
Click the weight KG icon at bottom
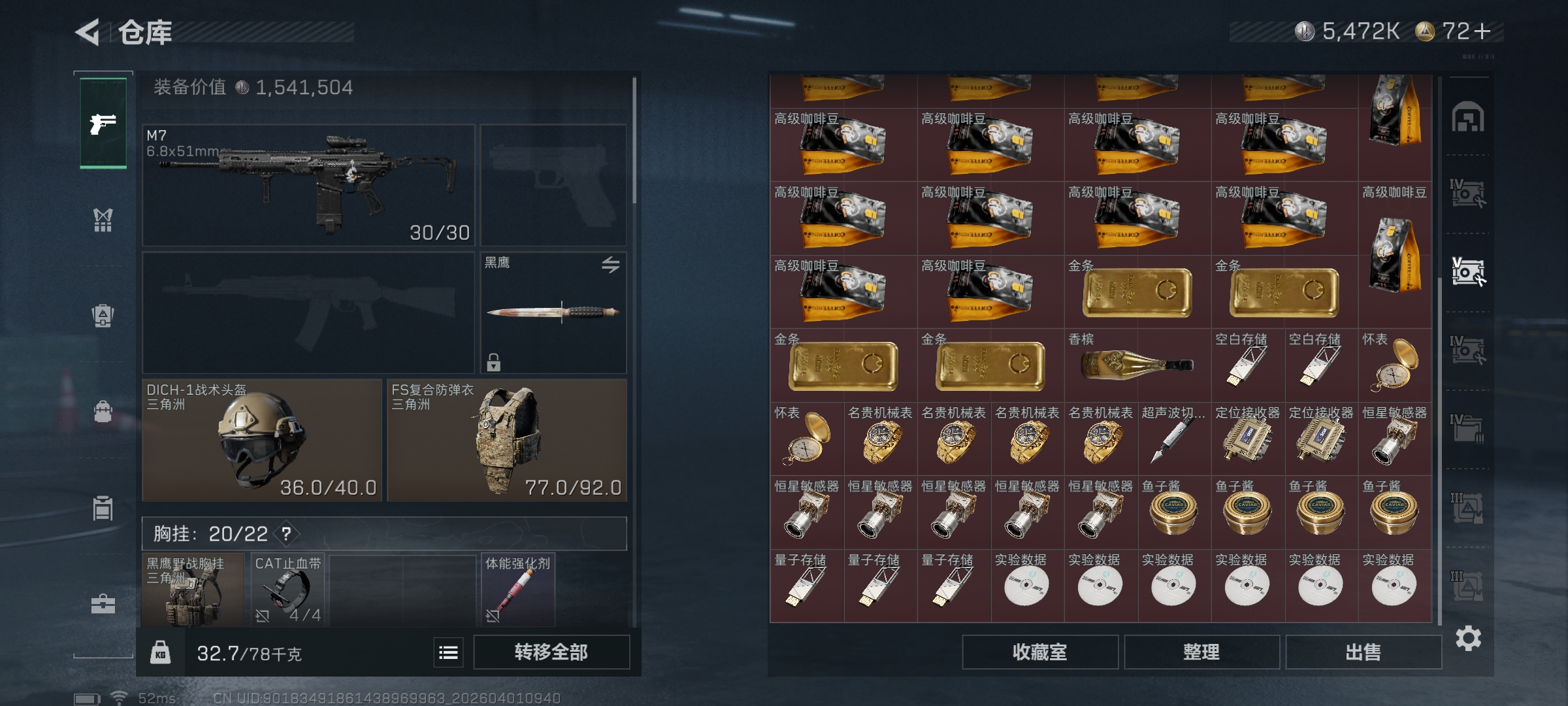click(x=160, y=652)
